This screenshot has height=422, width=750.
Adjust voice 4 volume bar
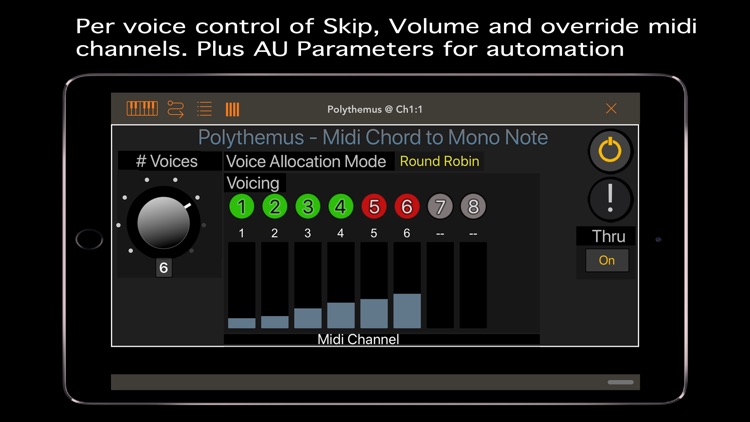(x=341, y=285)
